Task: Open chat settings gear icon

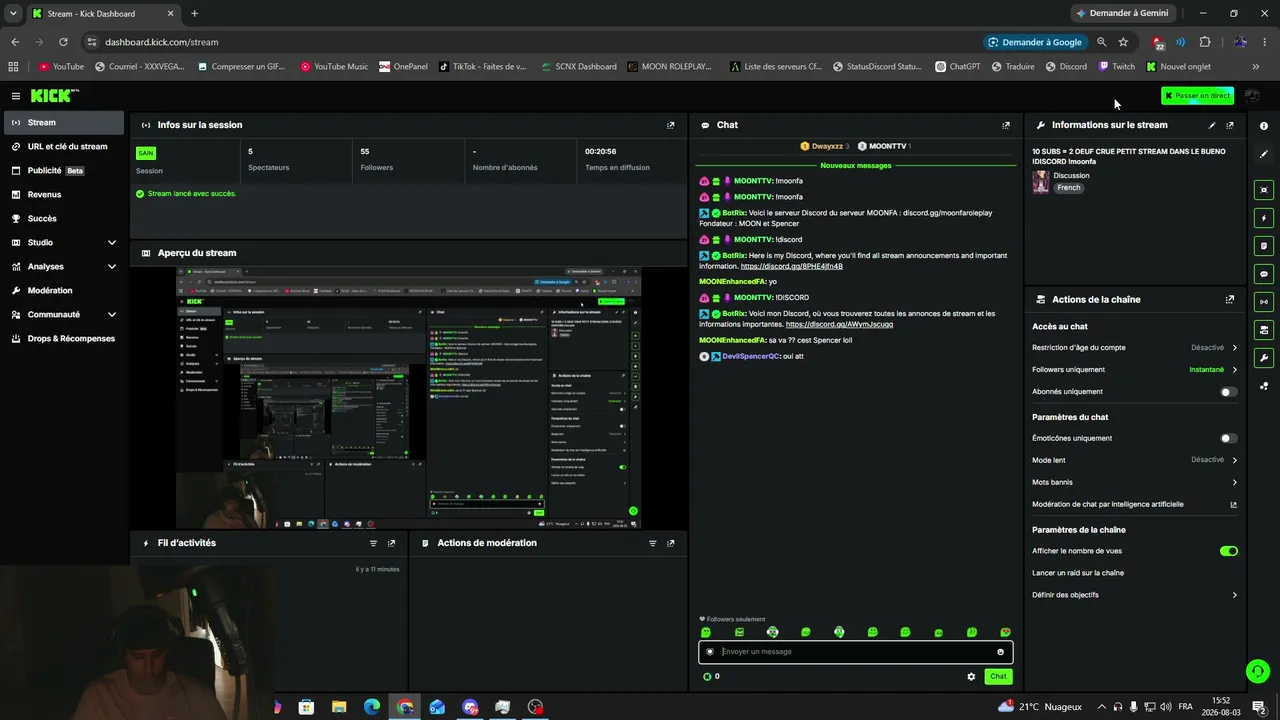Action: (x=971, y=677)
